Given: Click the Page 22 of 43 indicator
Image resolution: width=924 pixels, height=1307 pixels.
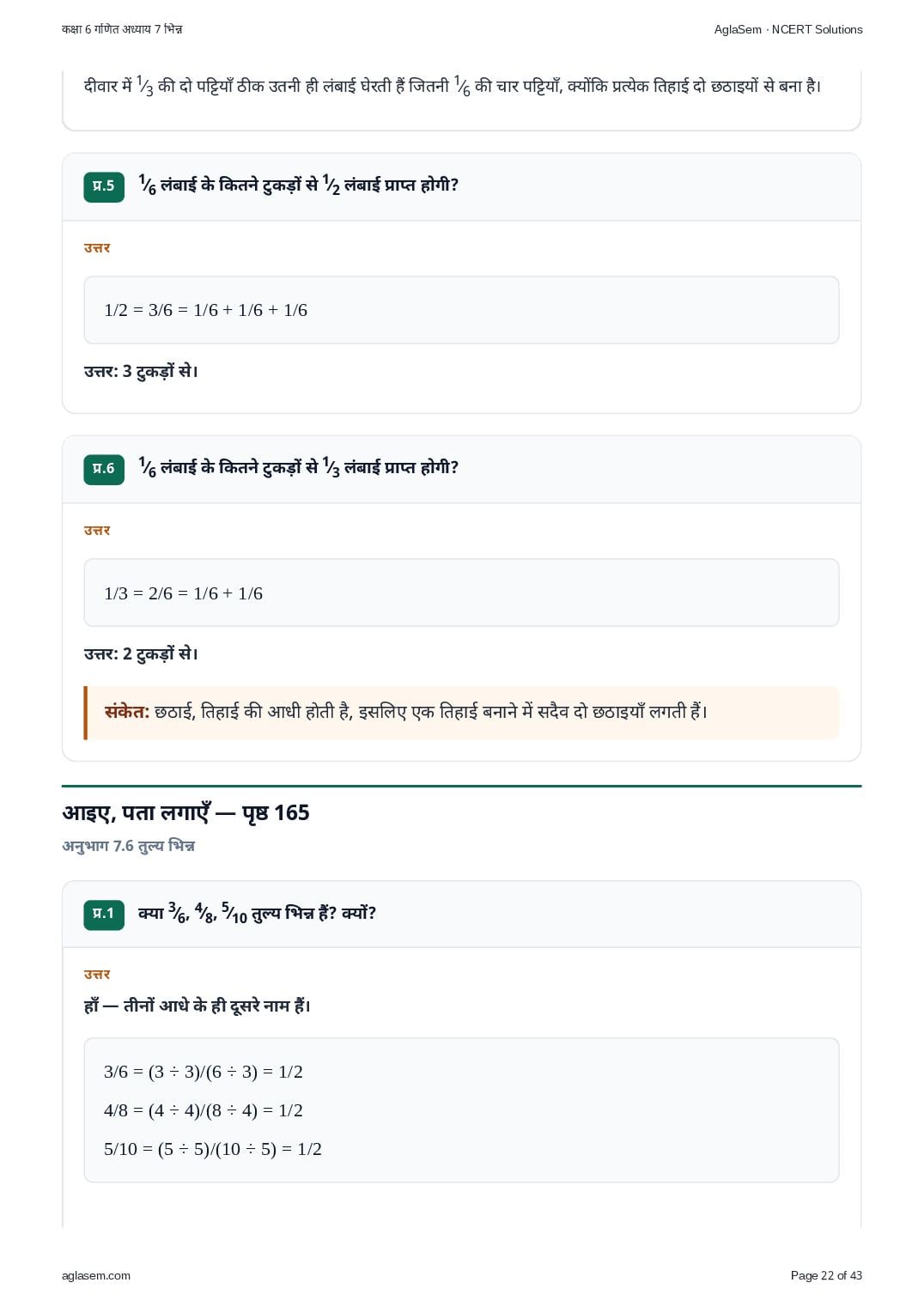Looking at the screenshot, I should pyautogui.click(x=826, y=1275).
